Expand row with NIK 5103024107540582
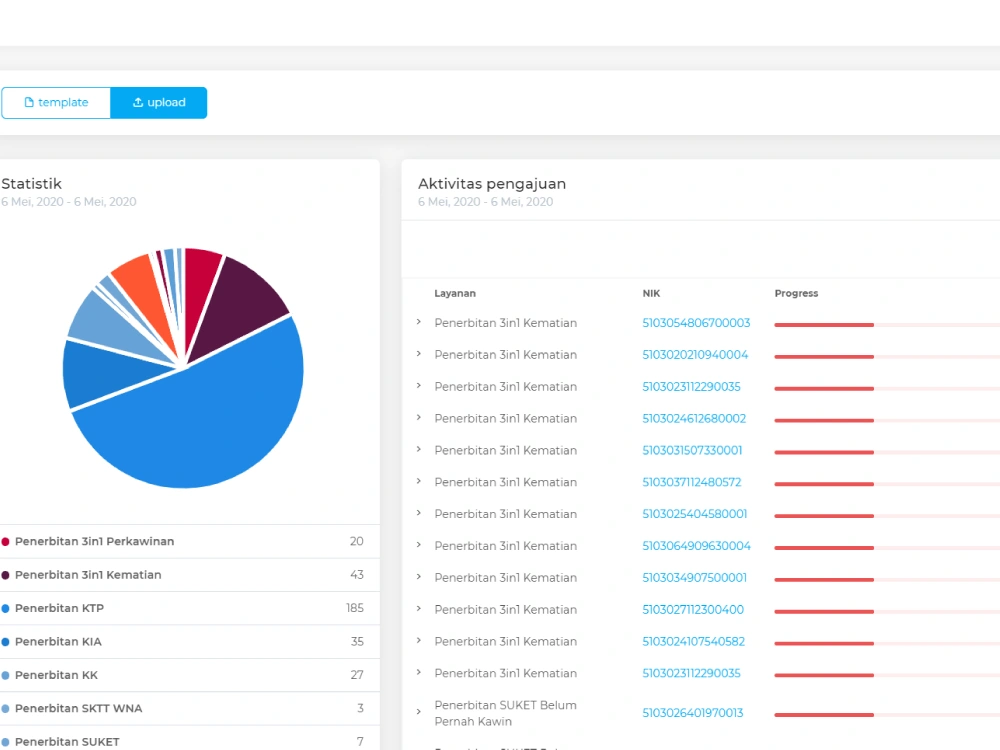Screen dimensions: 1000x750 (418, 641)
